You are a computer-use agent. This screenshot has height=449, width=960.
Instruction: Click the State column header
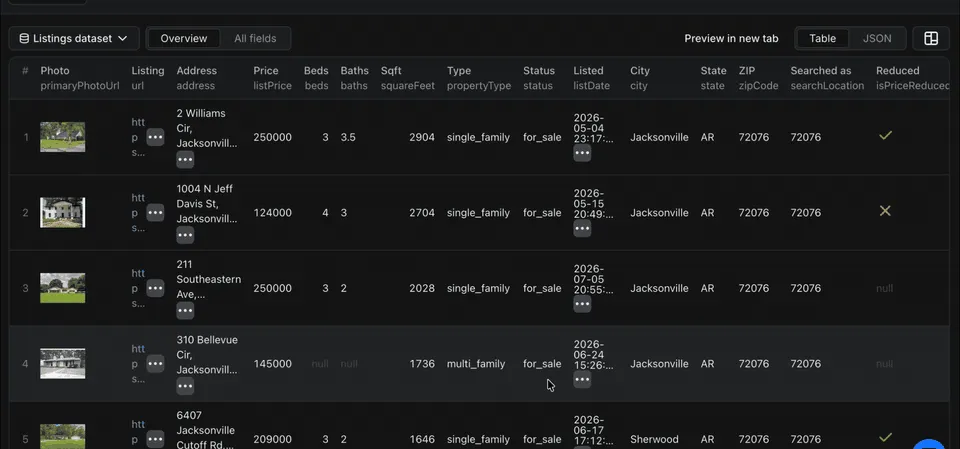[713, 78]
